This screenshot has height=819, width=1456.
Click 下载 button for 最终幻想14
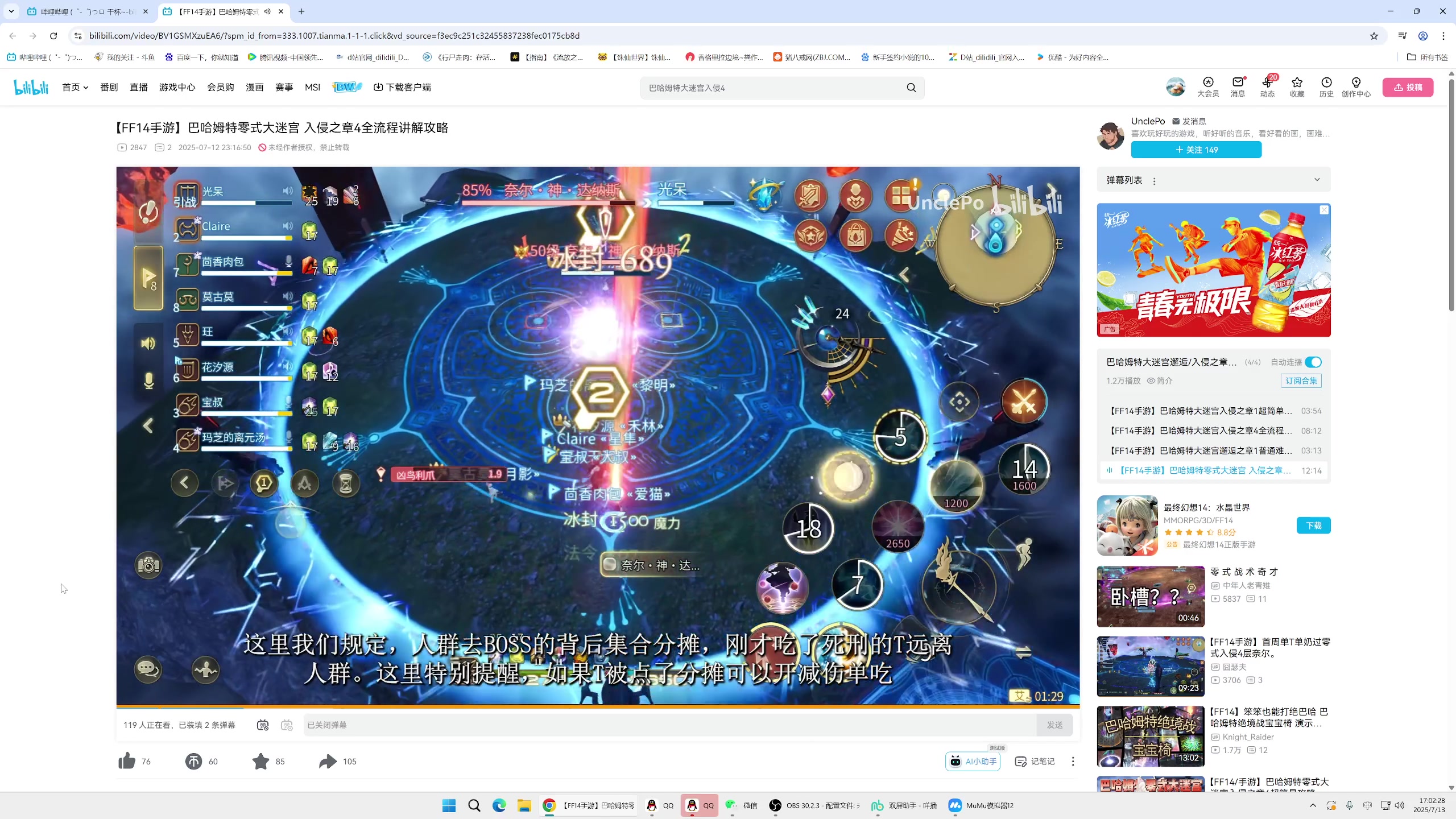pyautogui.click(x=1313, y=526)
